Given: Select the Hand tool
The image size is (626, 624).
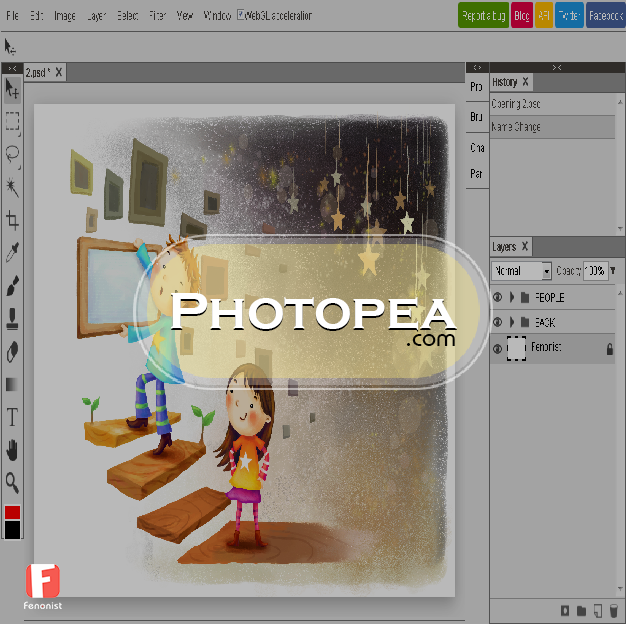Looking at the screenshot, I should click(x=12, y=450).
